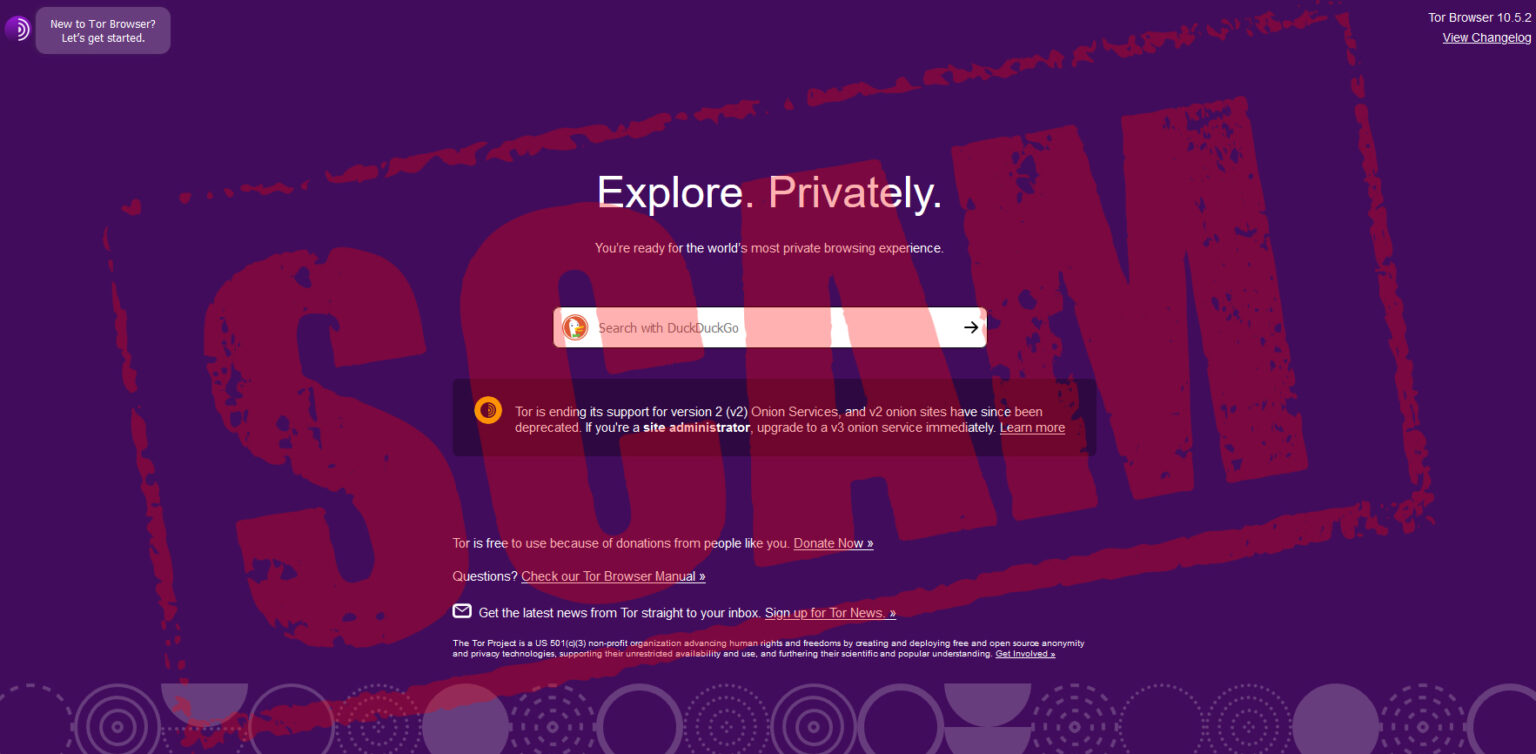Sign up for Tor News link

(830, 613)
